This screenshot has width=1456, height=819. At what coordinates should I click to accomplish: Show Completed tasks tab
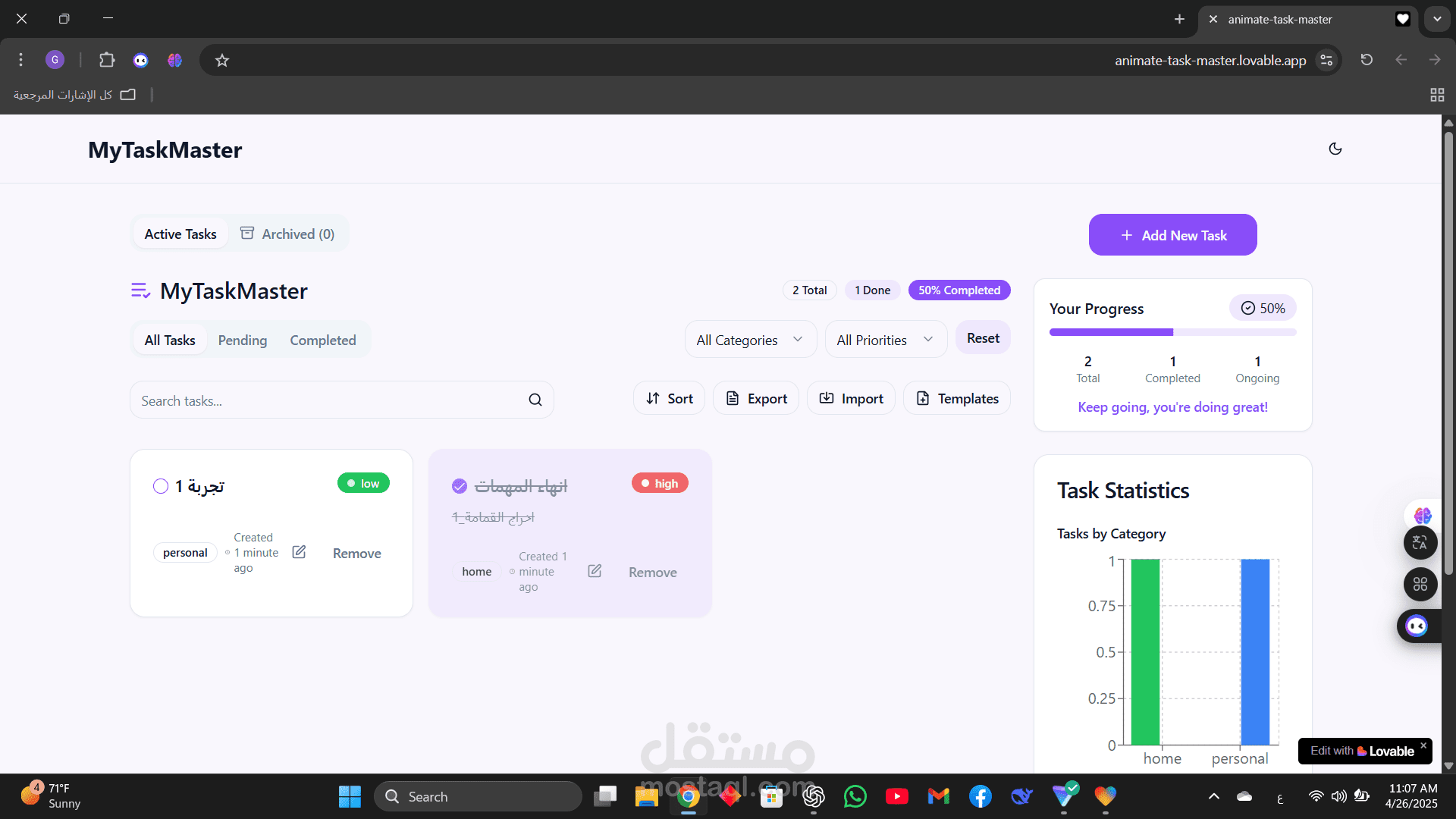(323, 340)
